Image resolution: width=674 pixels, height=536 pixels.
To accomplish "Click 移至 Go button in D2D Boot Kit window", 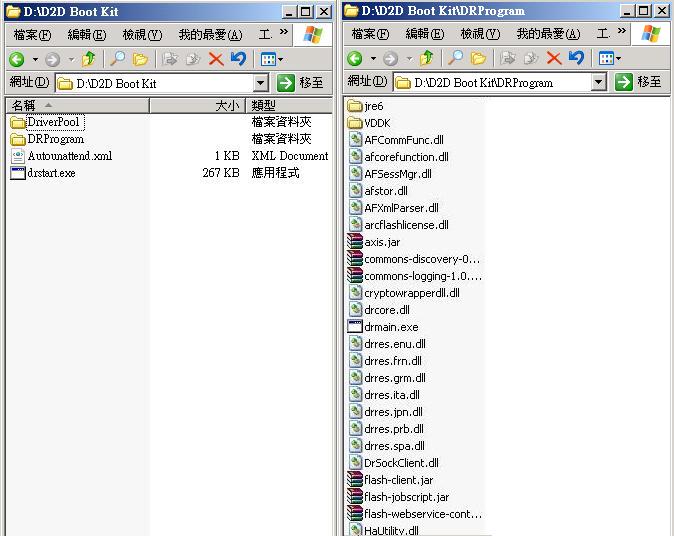I will (x=300, y=83).
